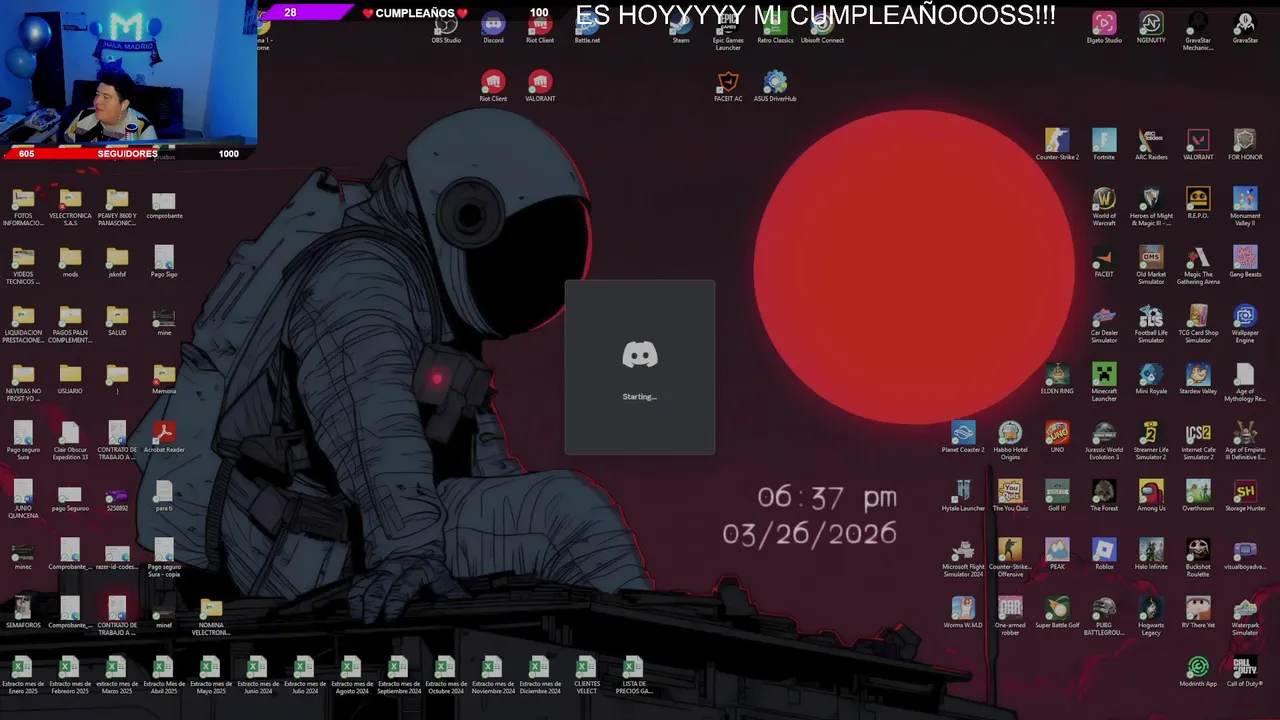The width and height of the screenshot is (1280, 720).
Task: Open the GravaStar Mechanic shortcut
Action: click(x=1198, y=30)
